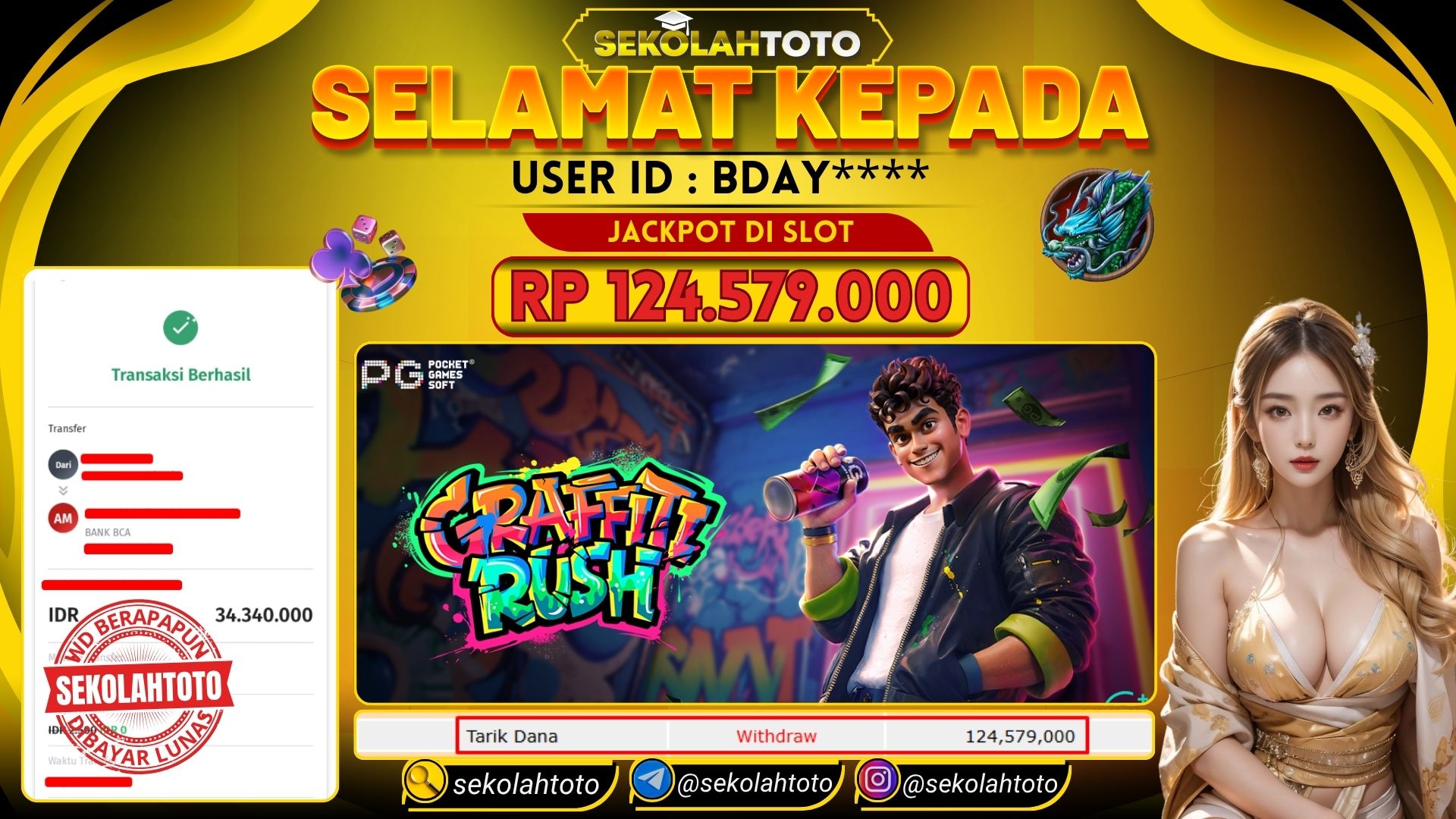The width and height of the screenshot is (1456, 819).
Task: Click the blue dragon emblem icon
Action: pos(1097,224)
